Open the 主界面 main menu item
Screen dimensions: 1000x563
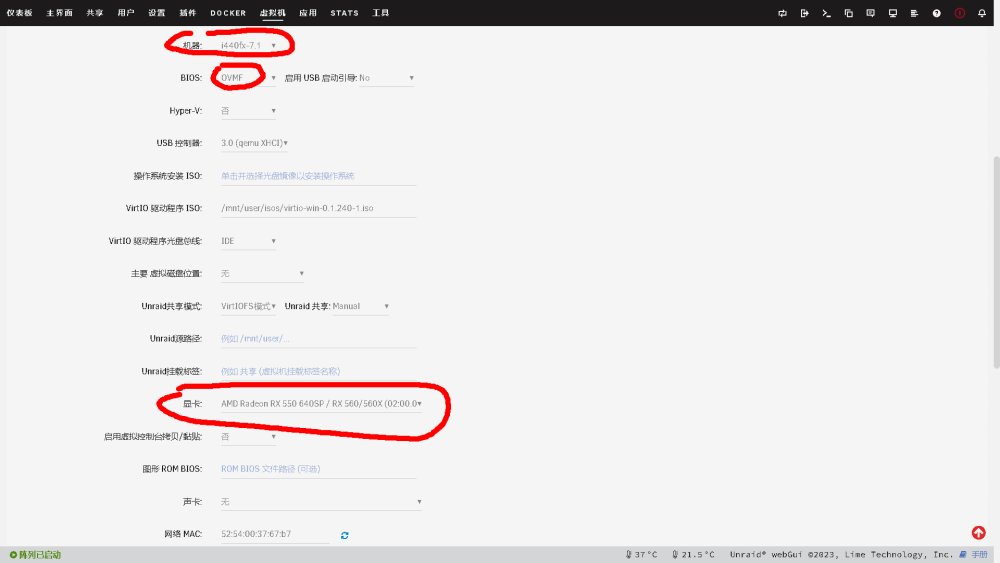coord(59,13)
